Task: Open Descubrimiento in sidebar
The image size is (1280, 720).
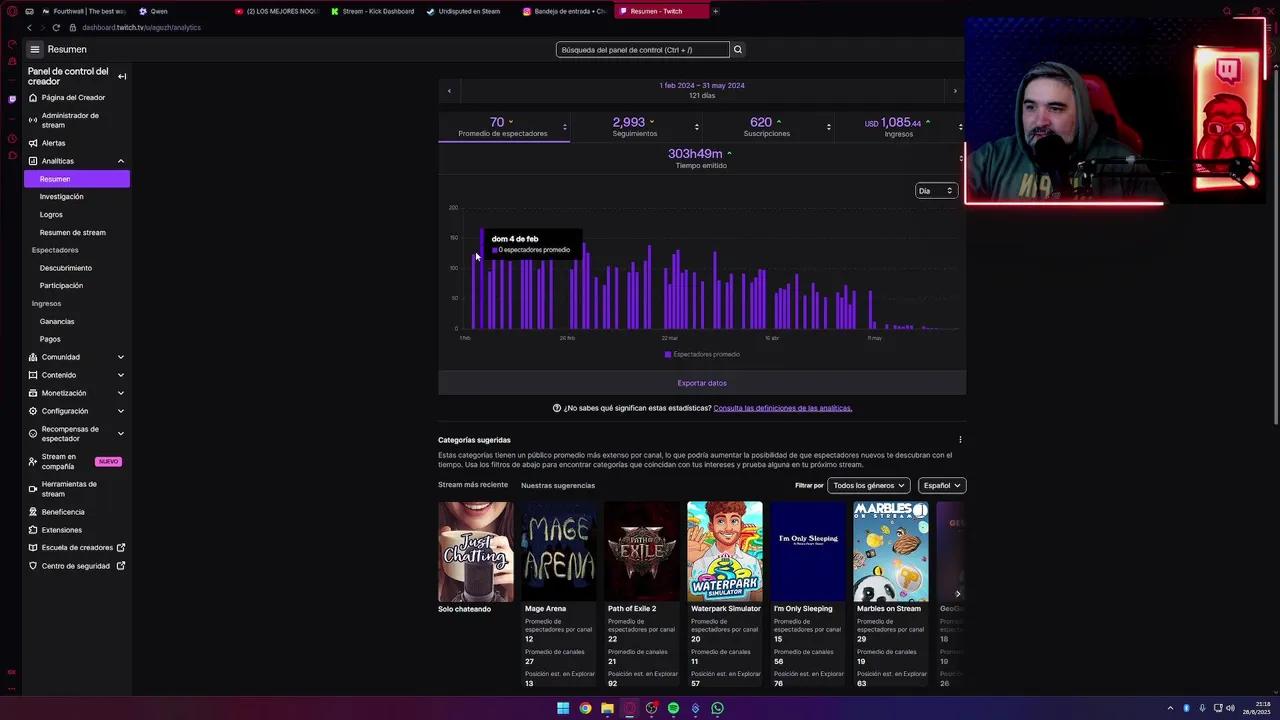Action: (66, 268)
